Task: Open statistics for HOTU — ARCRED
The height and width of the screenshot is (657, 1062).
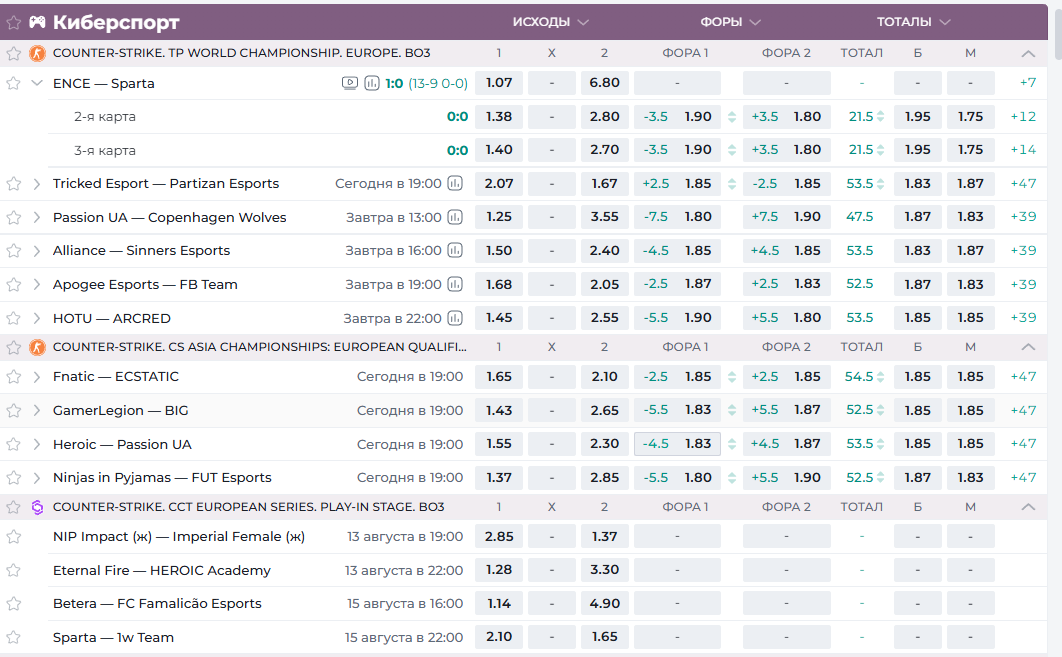Action: click(455, 318)
